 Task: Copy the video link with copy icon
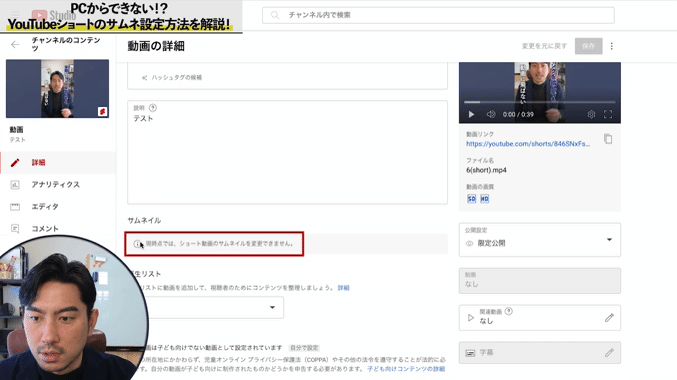608,139
